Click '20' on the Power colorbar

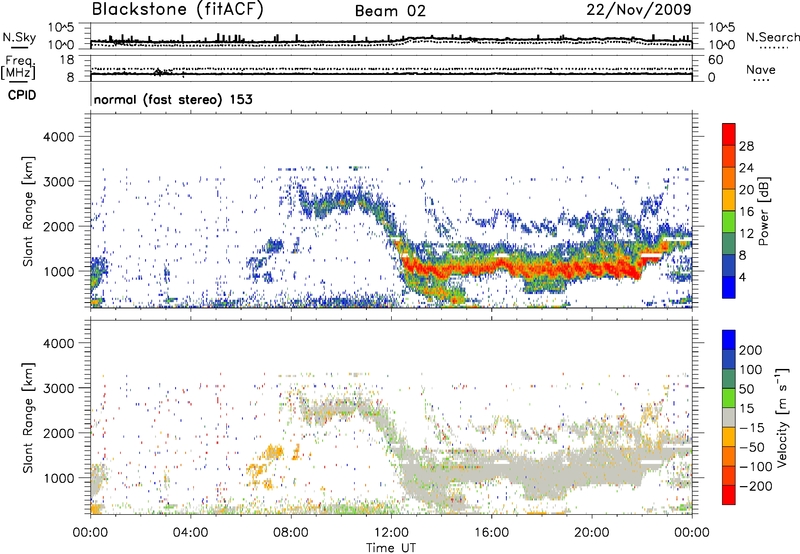click(x=746, y=190)
